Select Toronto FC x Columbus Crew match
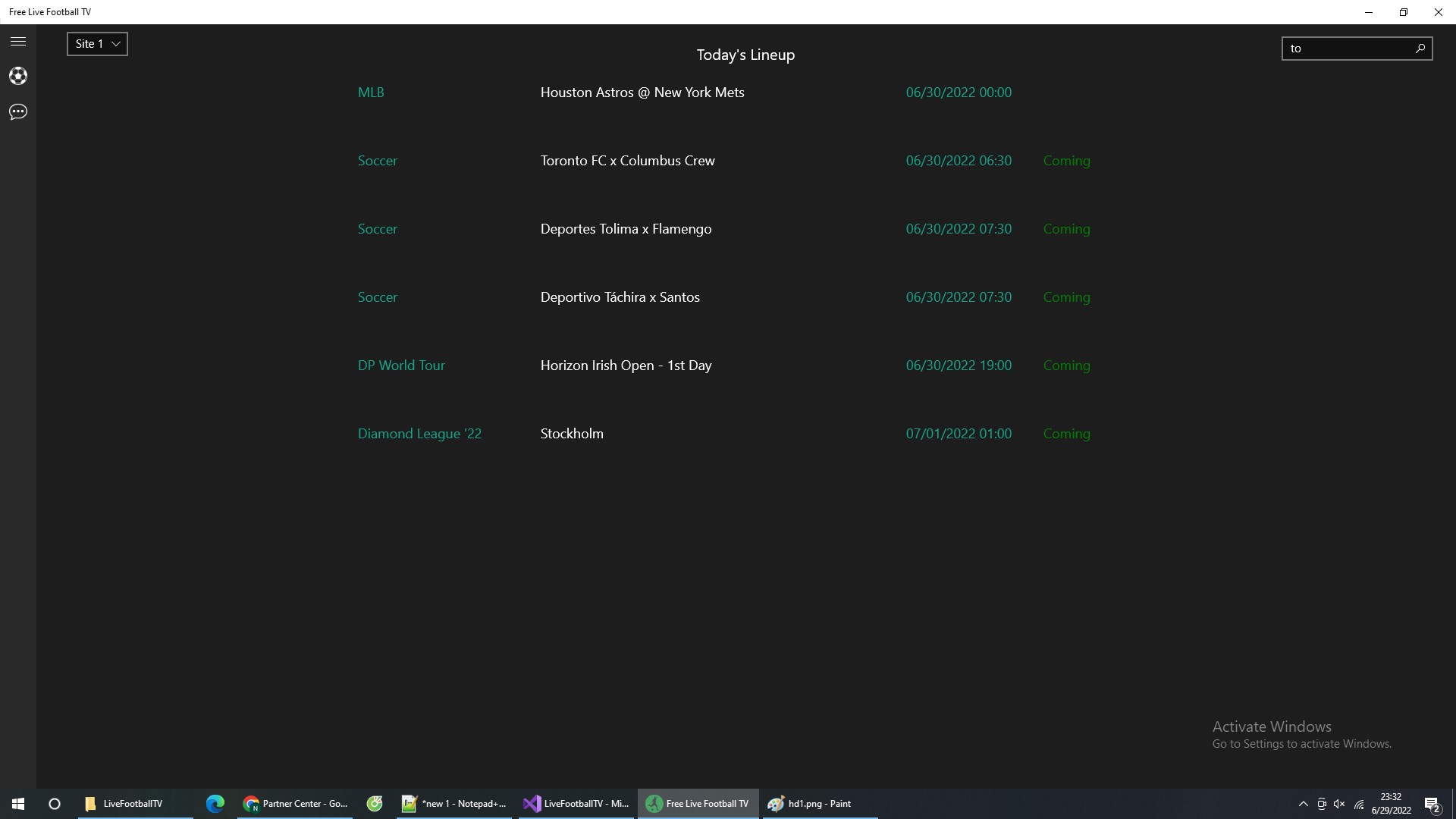Screen dimensions: 1456x819 [x=627, y=161]
